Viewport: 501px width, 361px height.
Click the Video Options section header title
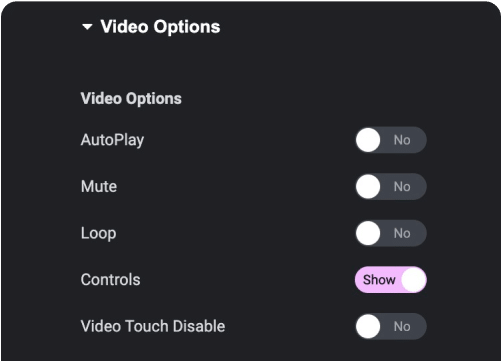(x=160, y=27)
